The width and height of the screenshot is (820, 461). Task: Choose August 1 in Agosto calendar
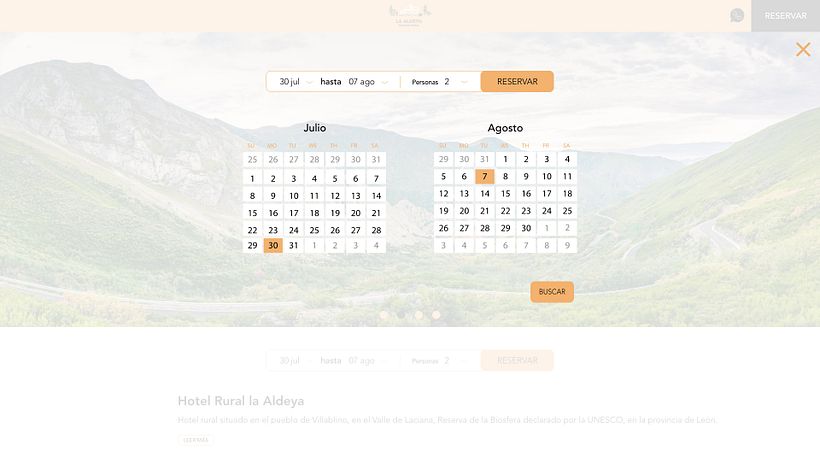[x=505, y=159]
